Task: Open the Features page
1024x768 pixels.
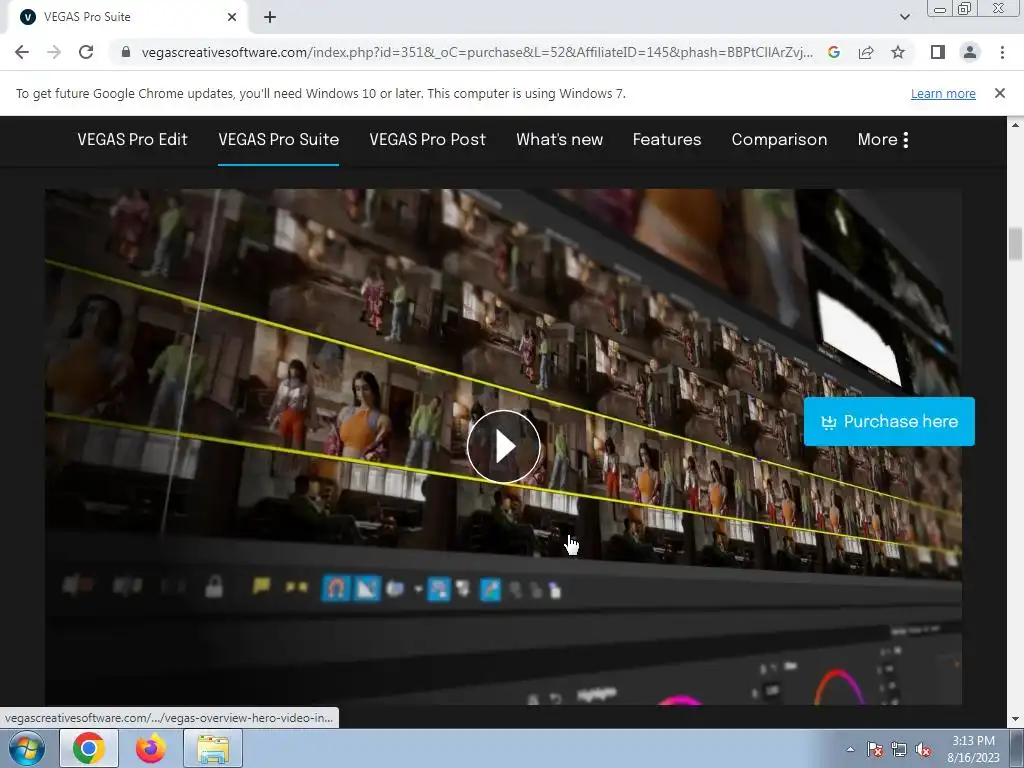Action: [x=667, y=140]
